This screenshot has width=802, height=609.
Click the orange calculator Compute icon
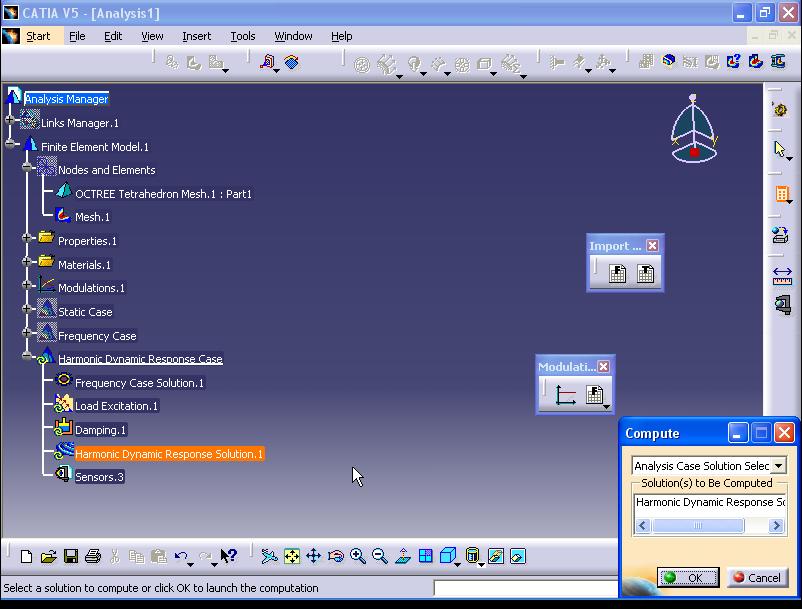coord(782,194)
